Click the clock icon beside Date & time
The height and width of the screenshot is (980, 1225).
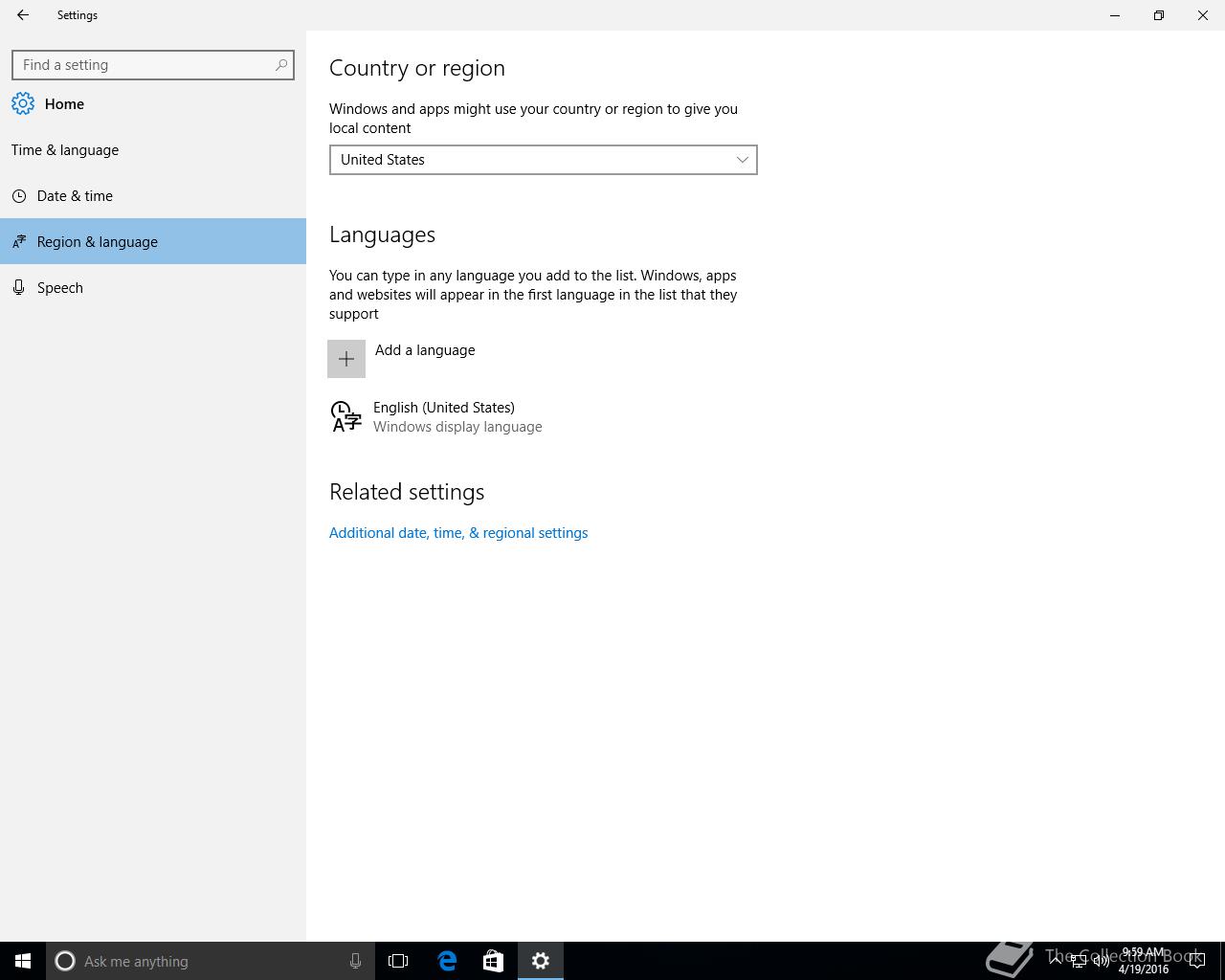[19, 196]
